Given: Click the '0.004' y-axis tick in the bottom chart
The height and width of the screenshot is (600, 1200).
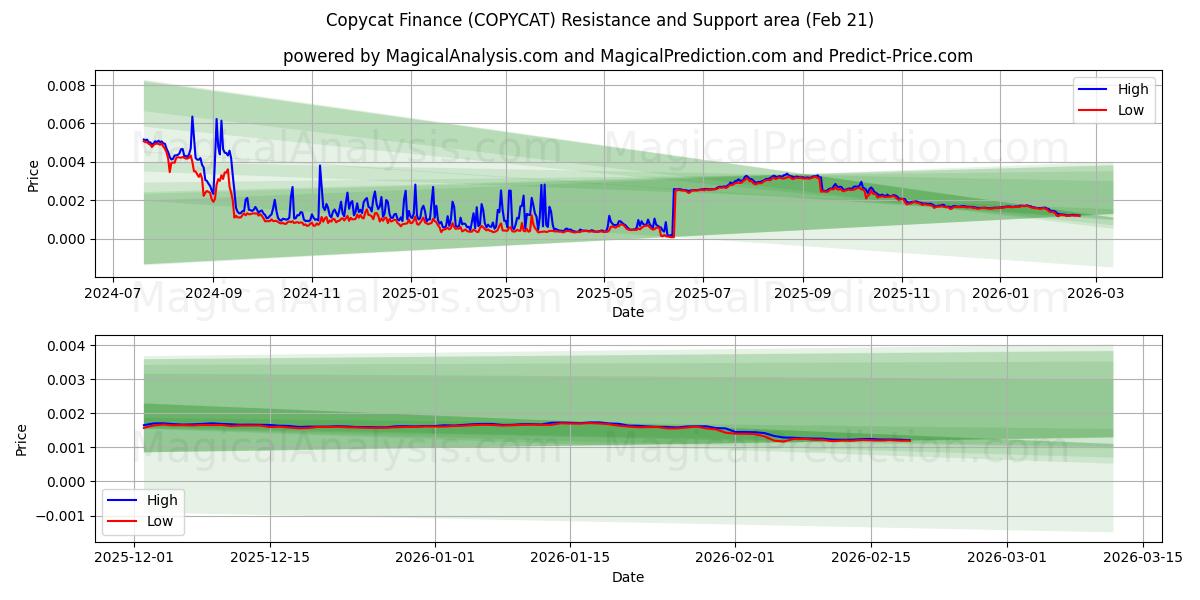Looking at the screenshot, I should click(68, 346).
